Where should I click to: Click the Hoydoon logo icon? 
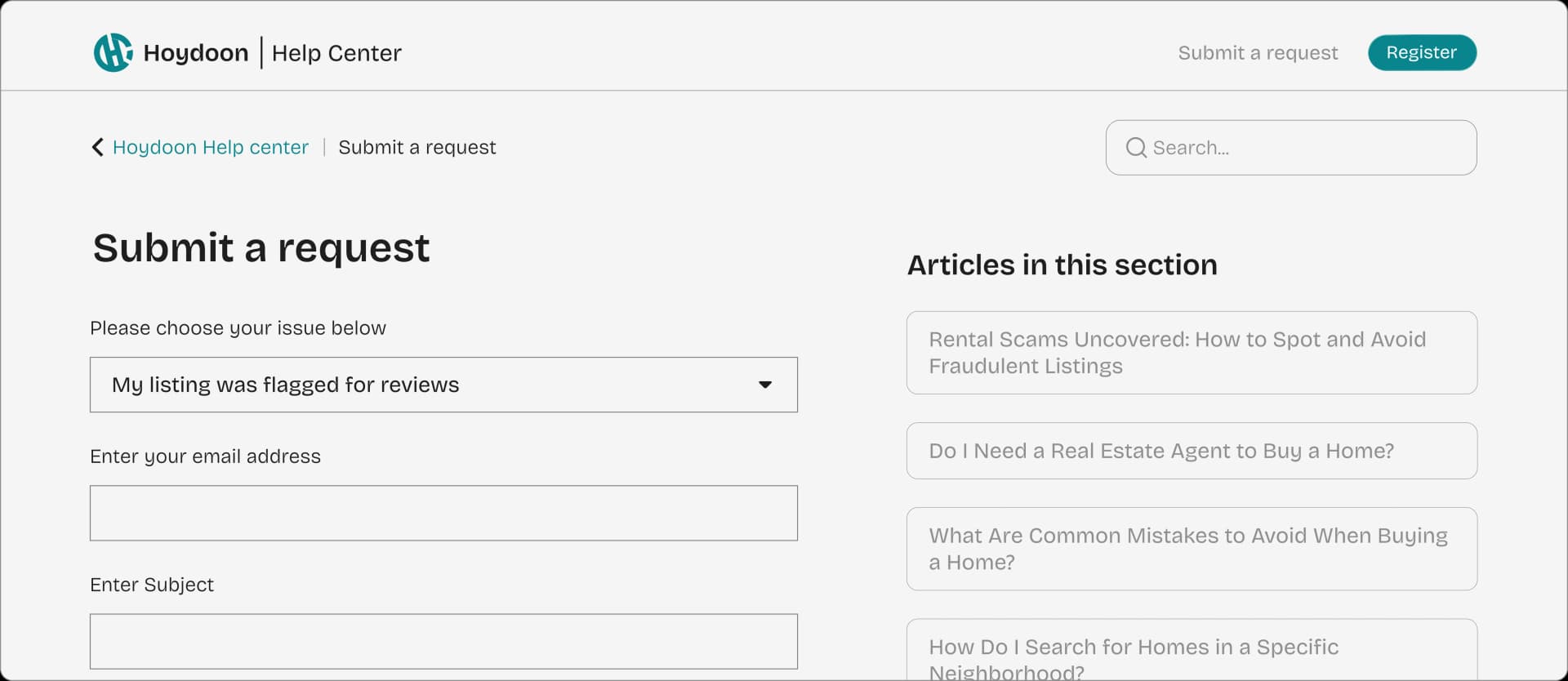point(113,52)
